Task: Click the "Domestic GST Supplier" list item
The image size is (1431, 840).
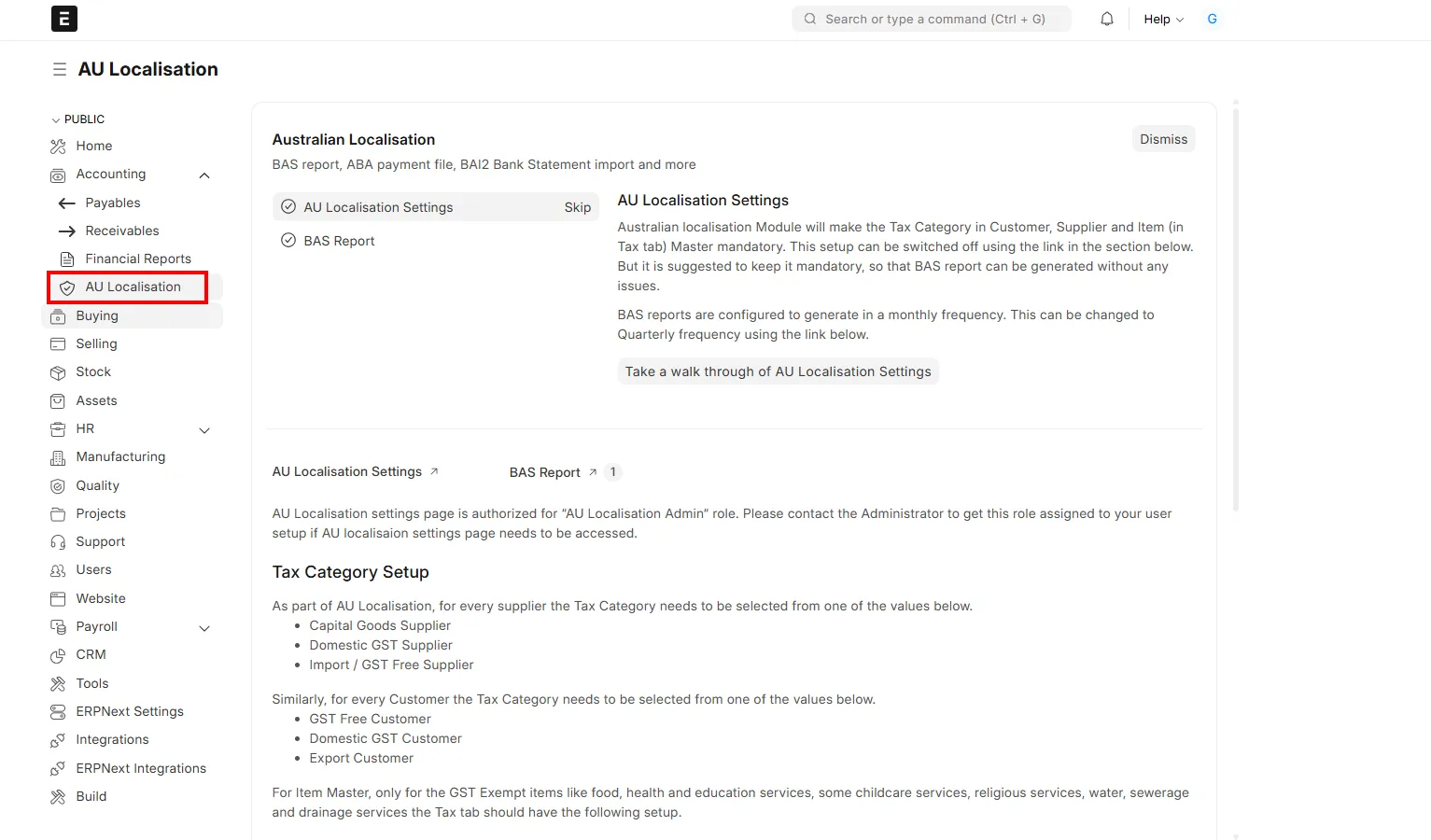Action: 381,645
